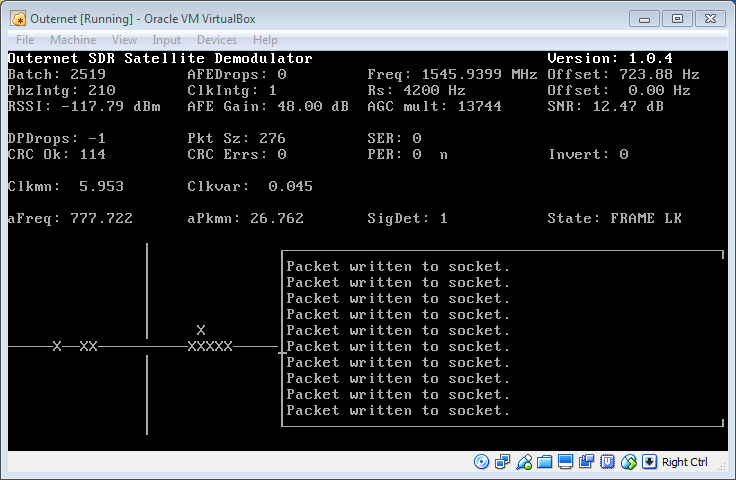
Task: Click the 'aPkmn: 26.762' value
Action: click(x=245, y=218)
